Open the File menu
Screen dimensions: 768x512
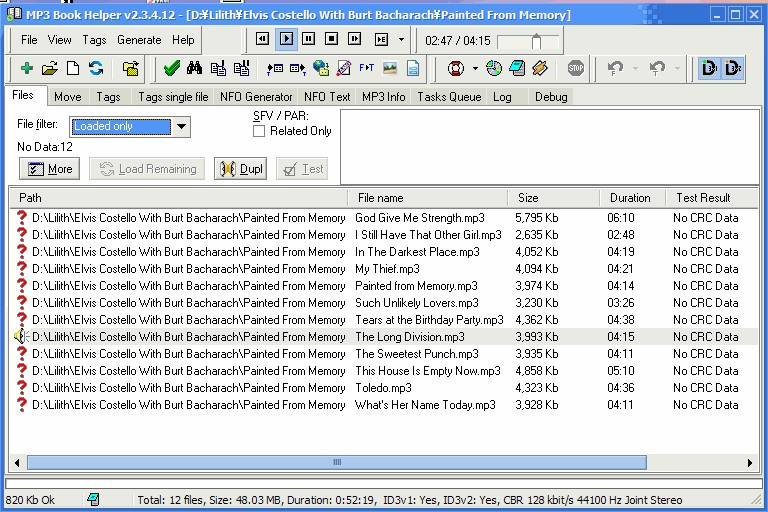(29, 40)
